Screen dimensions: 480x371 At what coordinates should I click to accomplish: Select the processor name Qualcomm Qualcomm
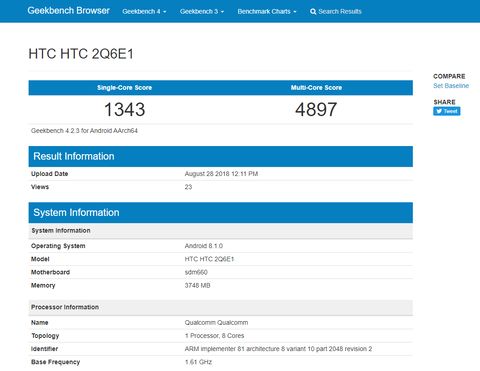(216, 322)
